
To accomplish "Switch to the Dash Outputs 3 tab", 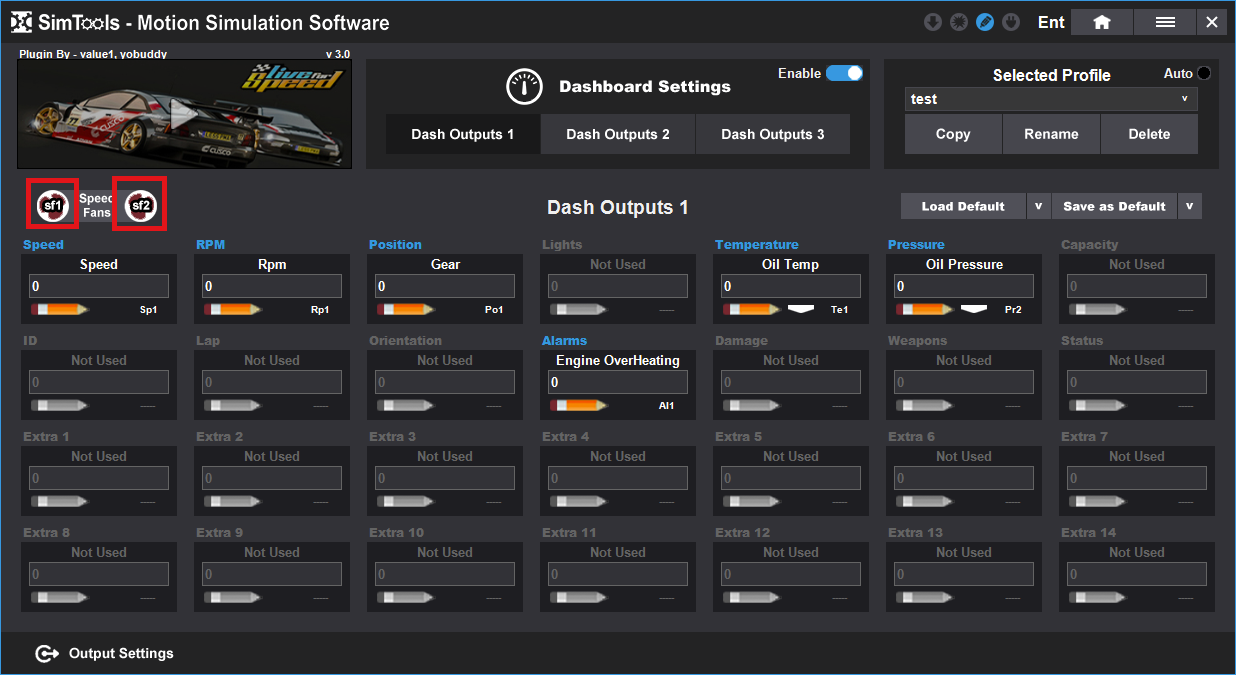I will (x=772, y=134).
